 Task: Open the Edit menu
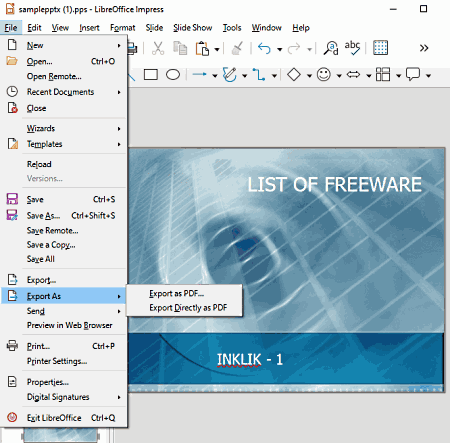point(34,28)
